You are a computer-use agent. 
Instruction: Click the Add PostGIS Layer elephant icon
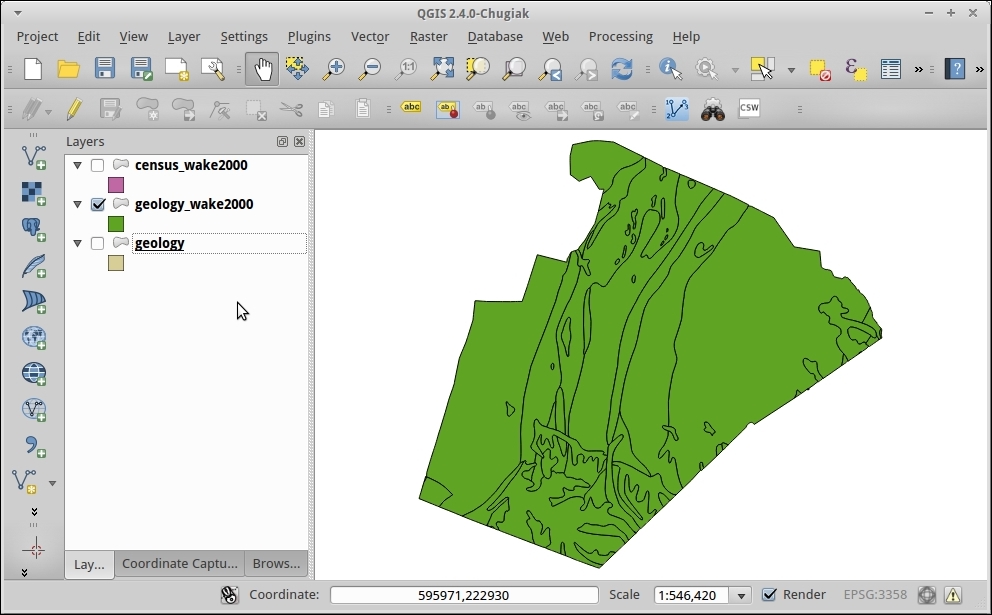[x=34, y=229]
